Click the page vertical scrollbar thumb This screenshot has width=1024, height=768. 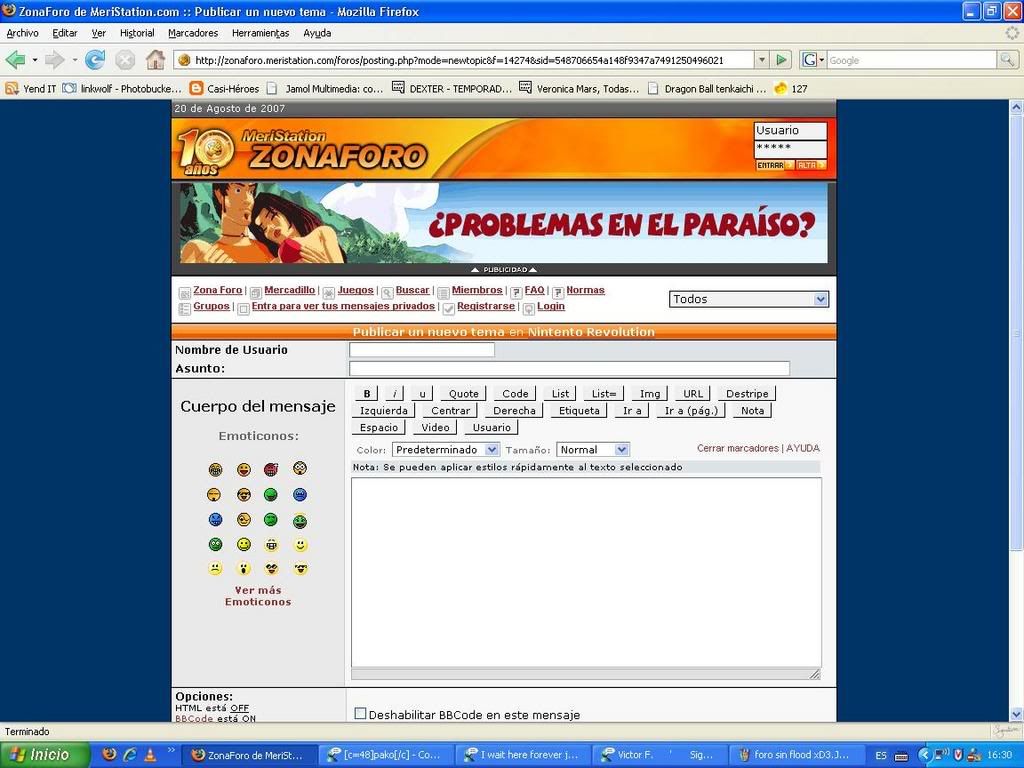(x=1016, y=330)
